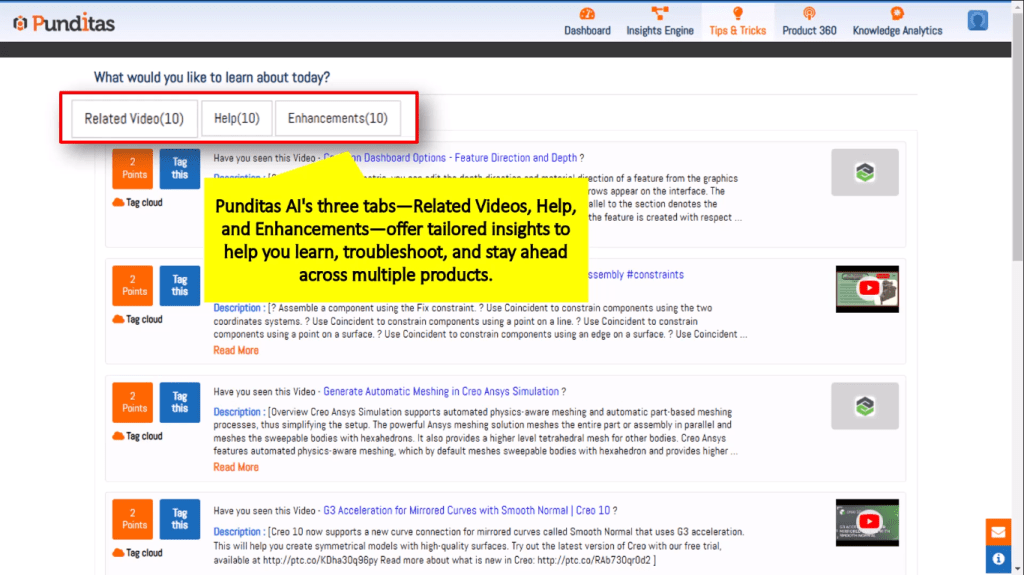1024x575 pixels.
Task: Switch to the Enhancements(10) tab
Action: (337, 118)
